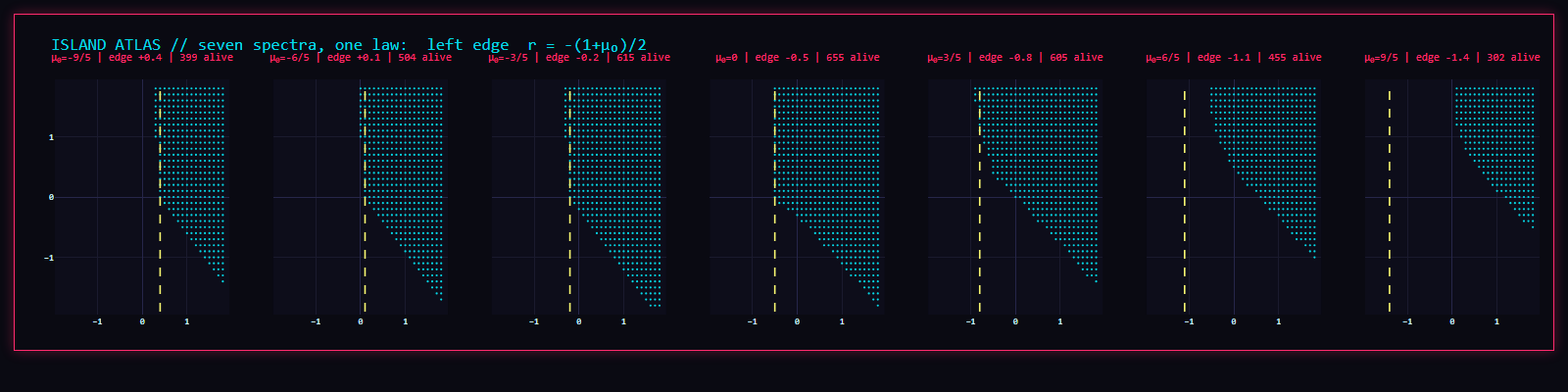1568x392 pixels.
Task: Click the cyan dot cluster in the μ₀=6/5 panel
Action: 1263,172
